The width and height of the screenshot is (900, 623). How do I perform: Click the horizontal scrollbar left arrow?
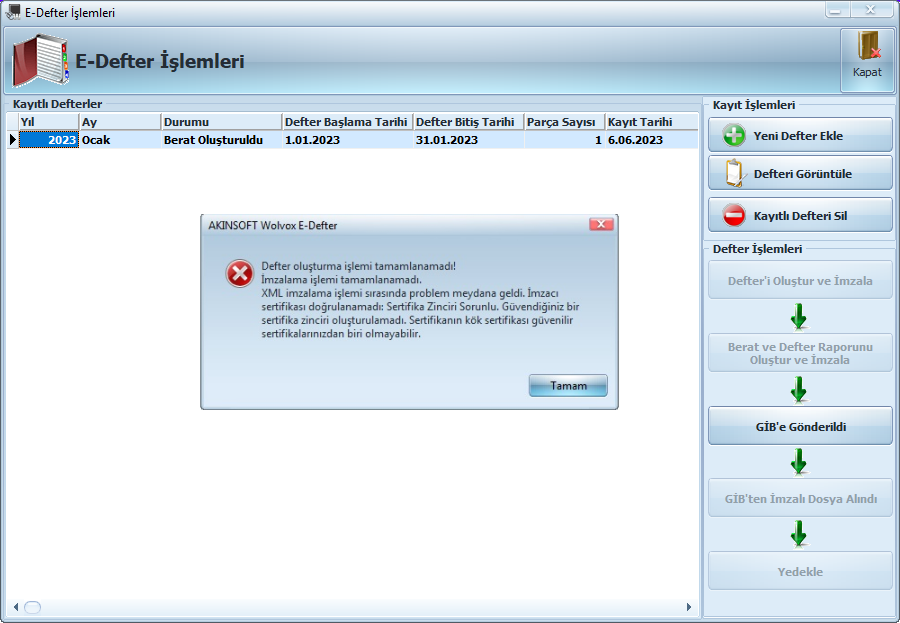click(x=15, y=607)
